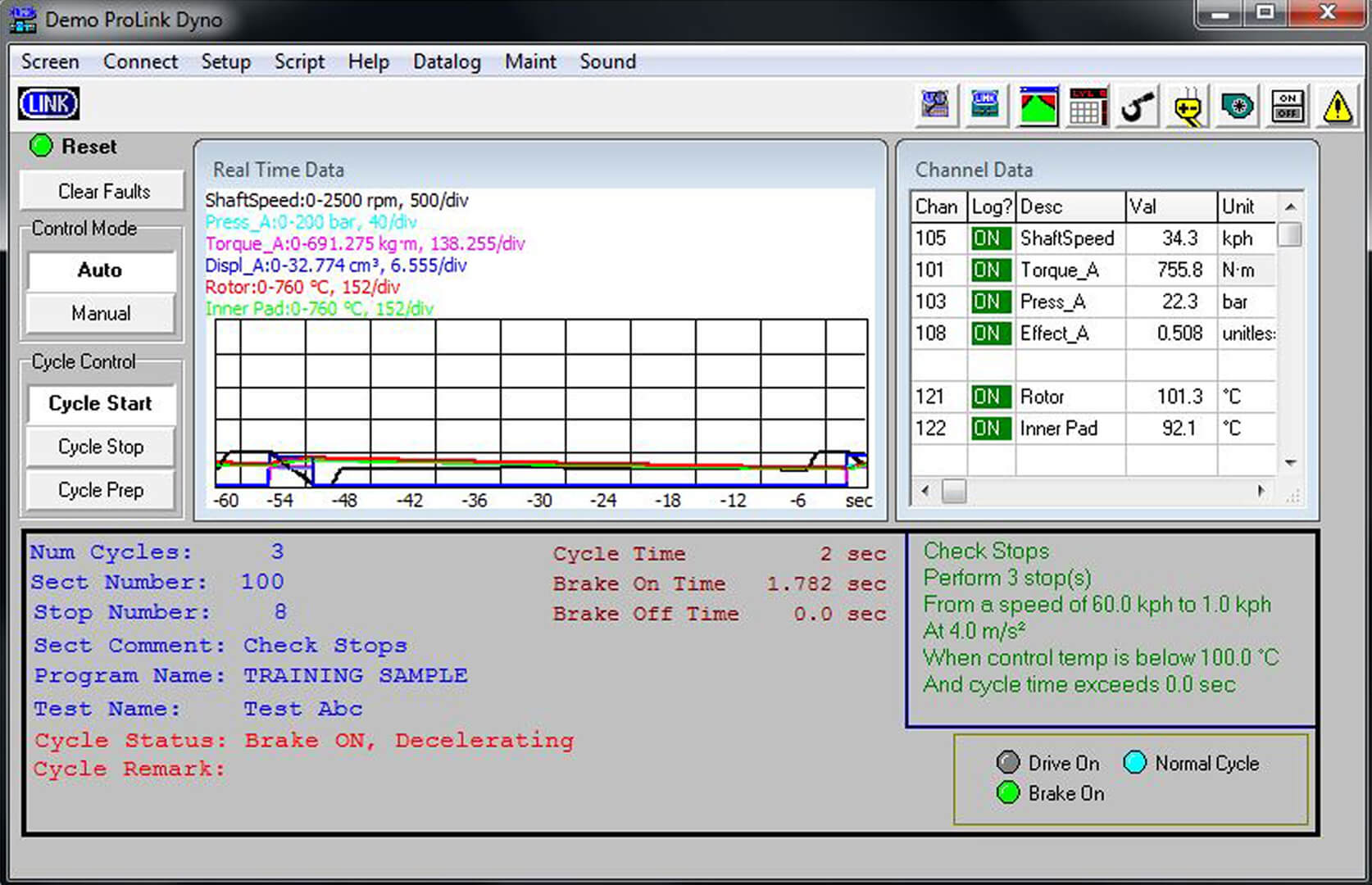Click right arrow of horizontal channel scrollbar
This screenshot has width=1372, height=885.
[x=1261, y=491]
